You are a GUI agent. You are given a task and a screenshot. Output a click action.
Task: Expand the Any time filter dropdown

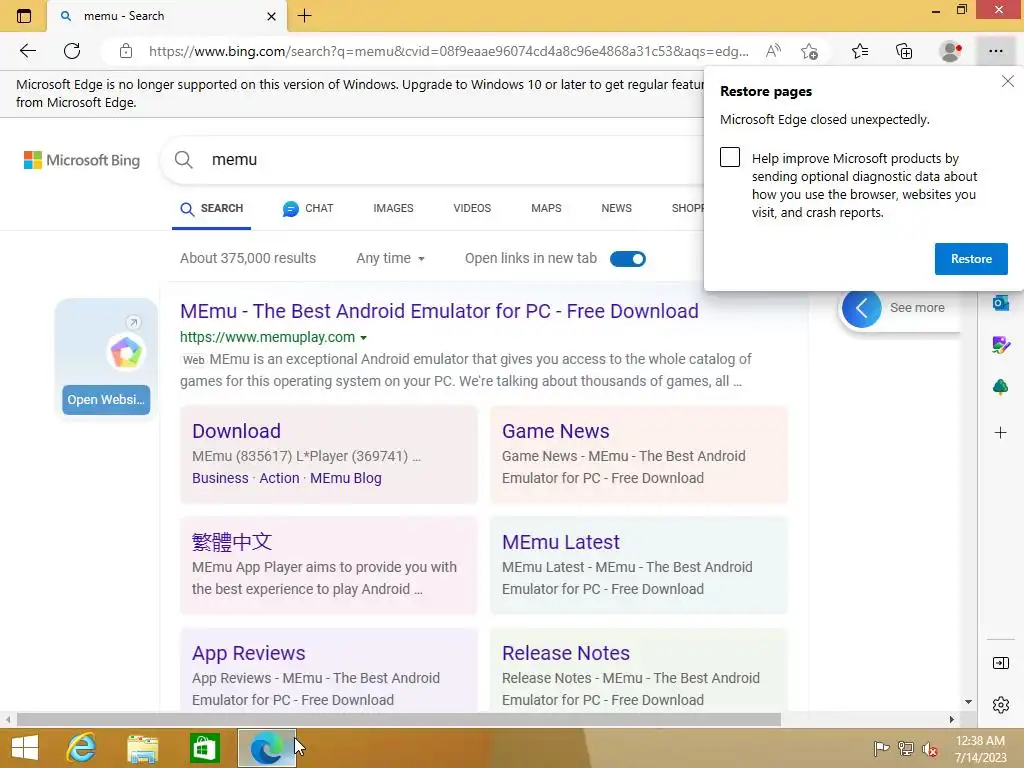(391, 259)
